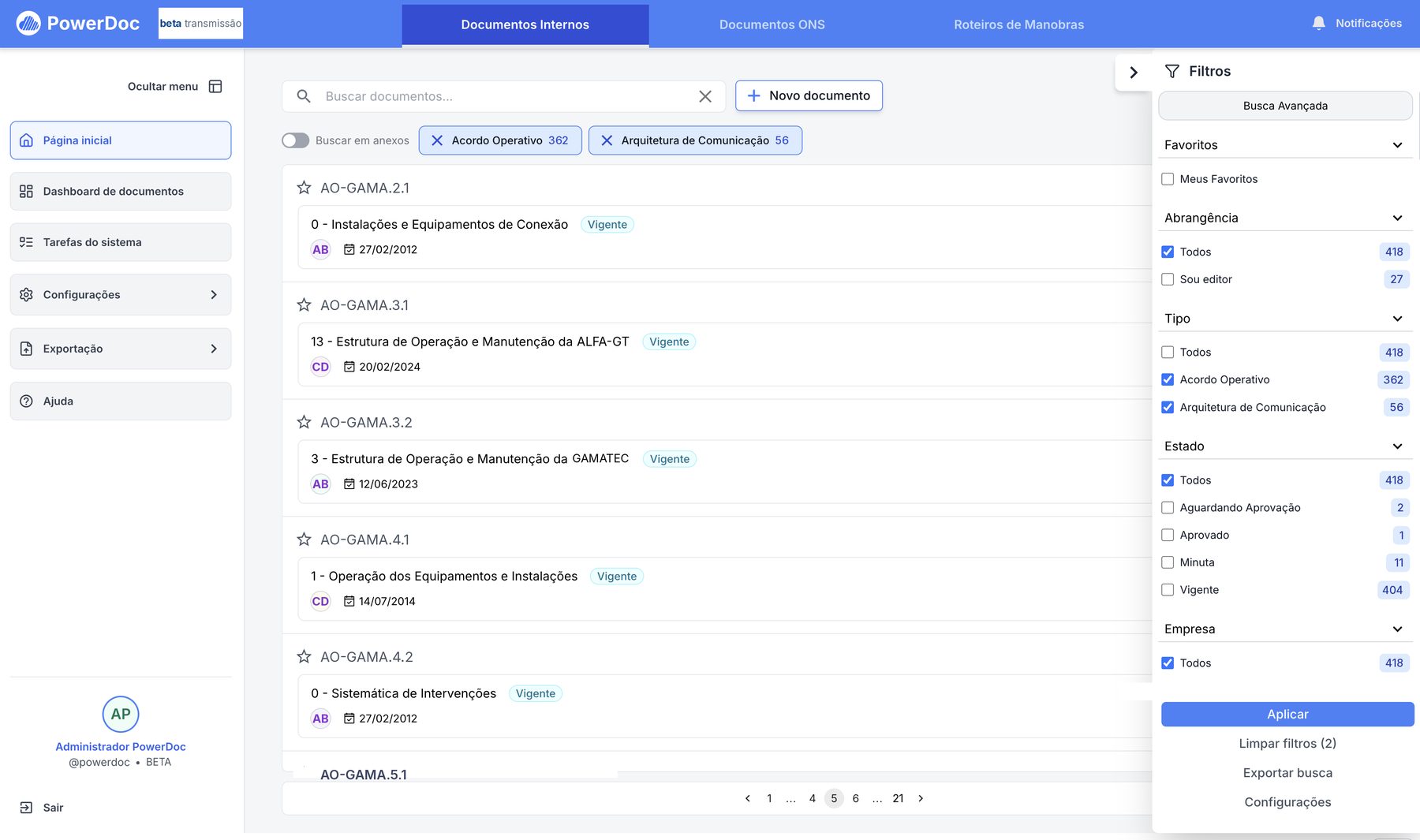
Task: Click the Aplicar button
Action: coord(1287,714)
